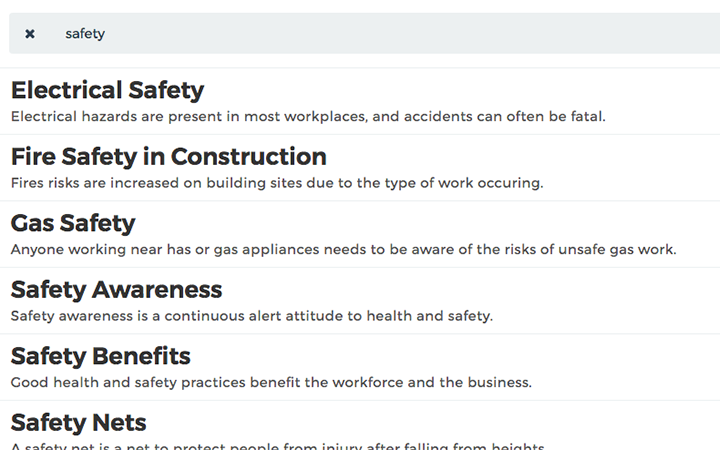720x450 pixels.
Task: Click the "Fires risks are increased" description
Action: [276, 183]
